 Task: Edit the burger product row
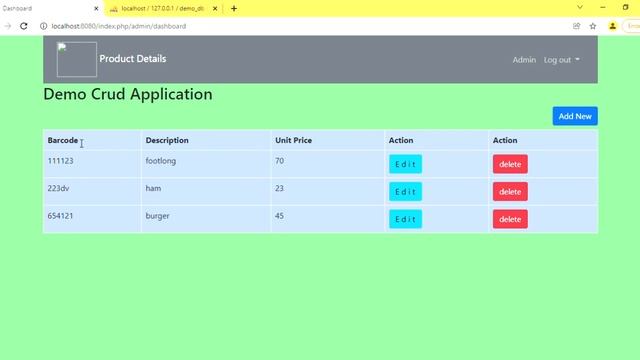click(x=405, y=219)
